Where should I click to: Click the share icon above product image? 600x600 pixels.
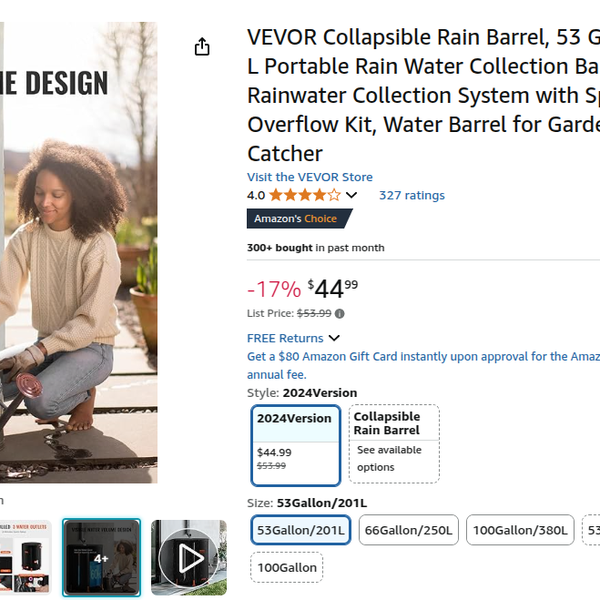click(x=202, y=47)
